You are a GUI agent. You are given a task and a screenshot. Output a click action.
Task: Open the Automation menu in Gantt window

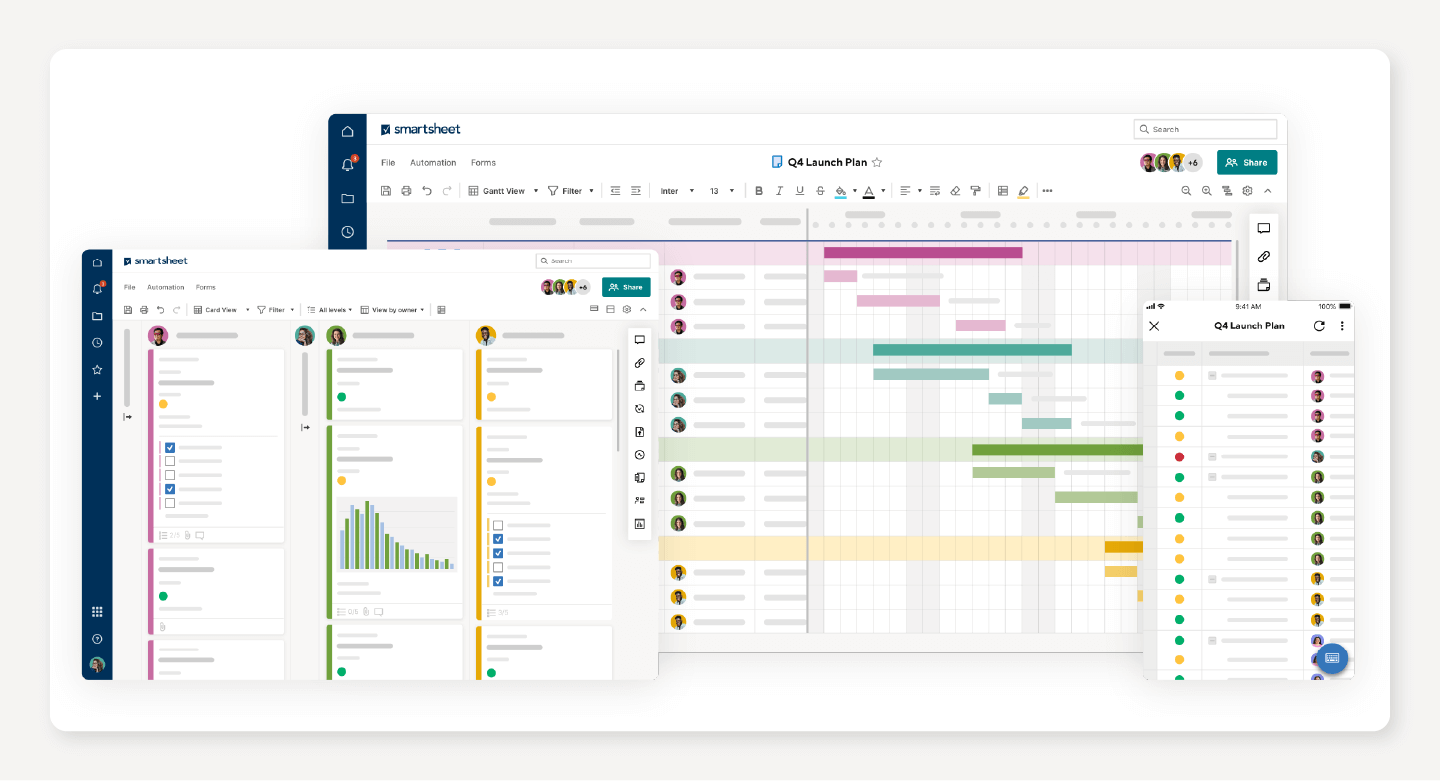click(x=433, y=163)
